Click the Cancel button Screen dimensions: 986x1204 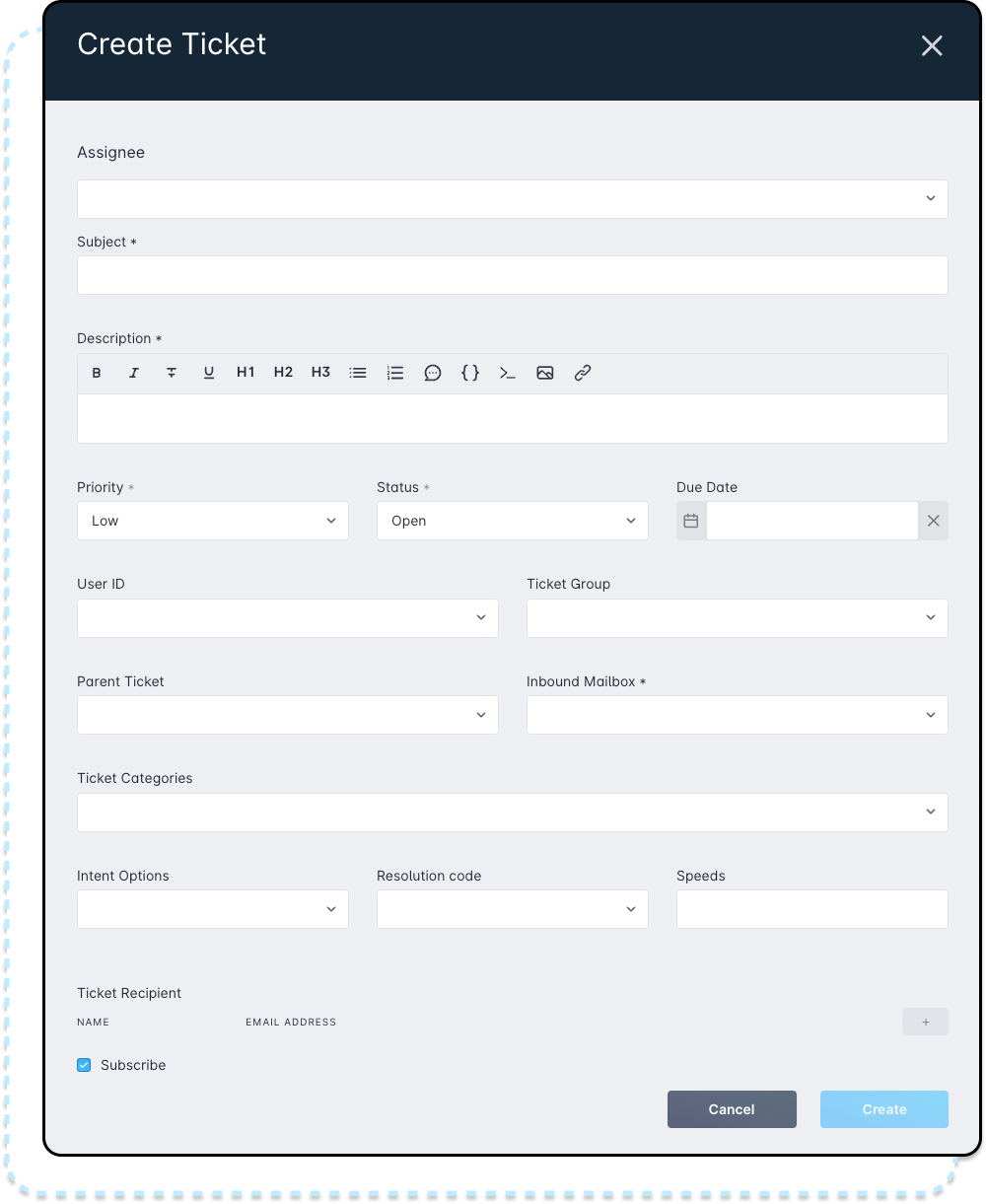tap(732, 1109)
